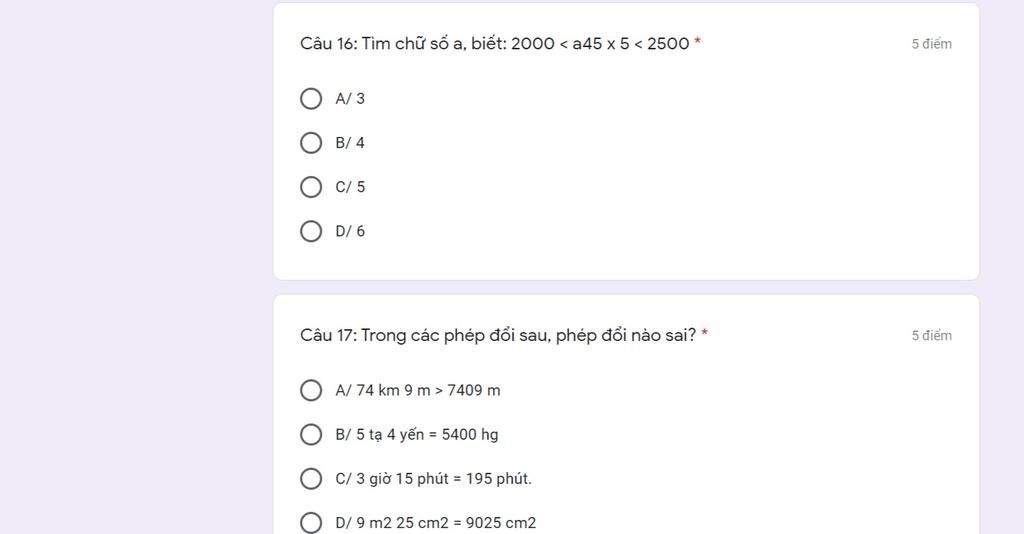Click the 'C/ 5' option label text
This screenshot has height=534, width=1024.
point(350,187)
